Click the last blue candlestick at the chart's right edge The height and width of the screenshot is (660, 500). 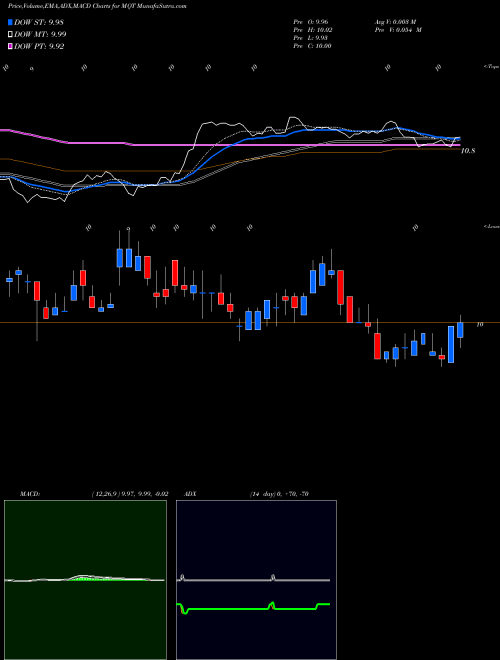[x=460, y=330]
